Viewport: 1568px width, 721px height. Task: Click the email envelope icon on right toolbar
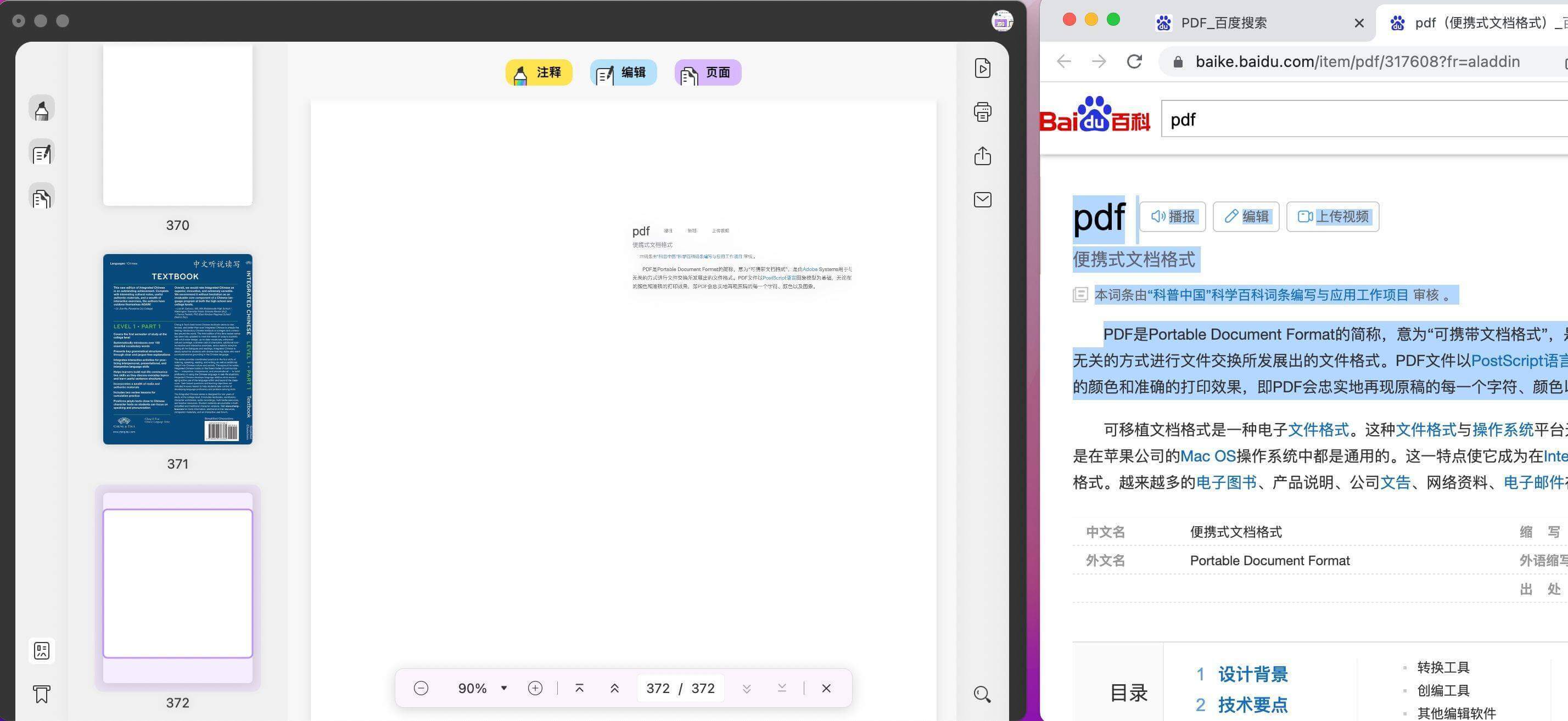point(982,200)
